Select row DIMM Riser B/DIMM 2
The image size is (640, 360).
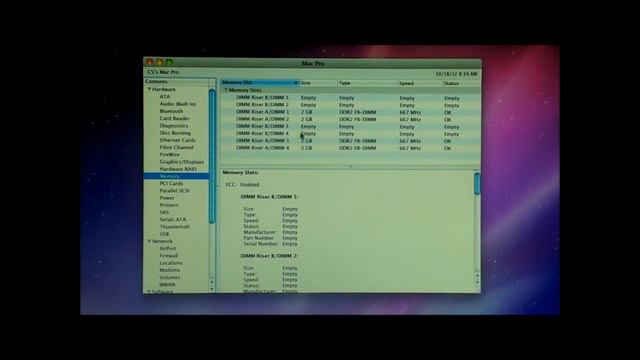[350, 105]
